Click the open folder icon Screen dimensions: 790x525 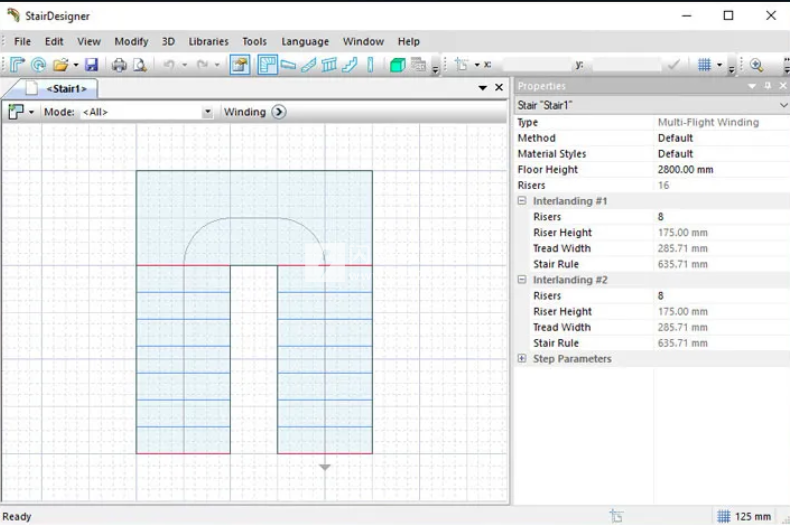pos(60,64)
